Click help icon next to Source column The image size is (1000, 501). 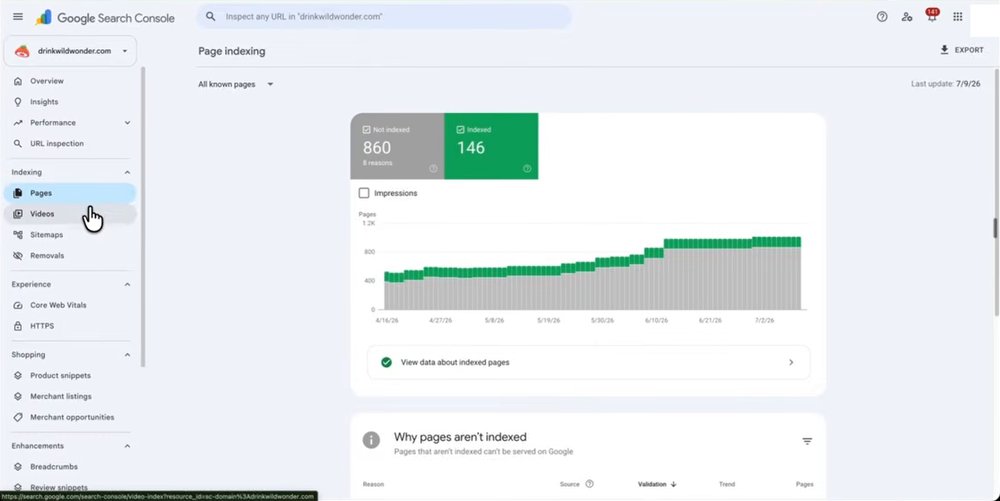pos(589,484)
